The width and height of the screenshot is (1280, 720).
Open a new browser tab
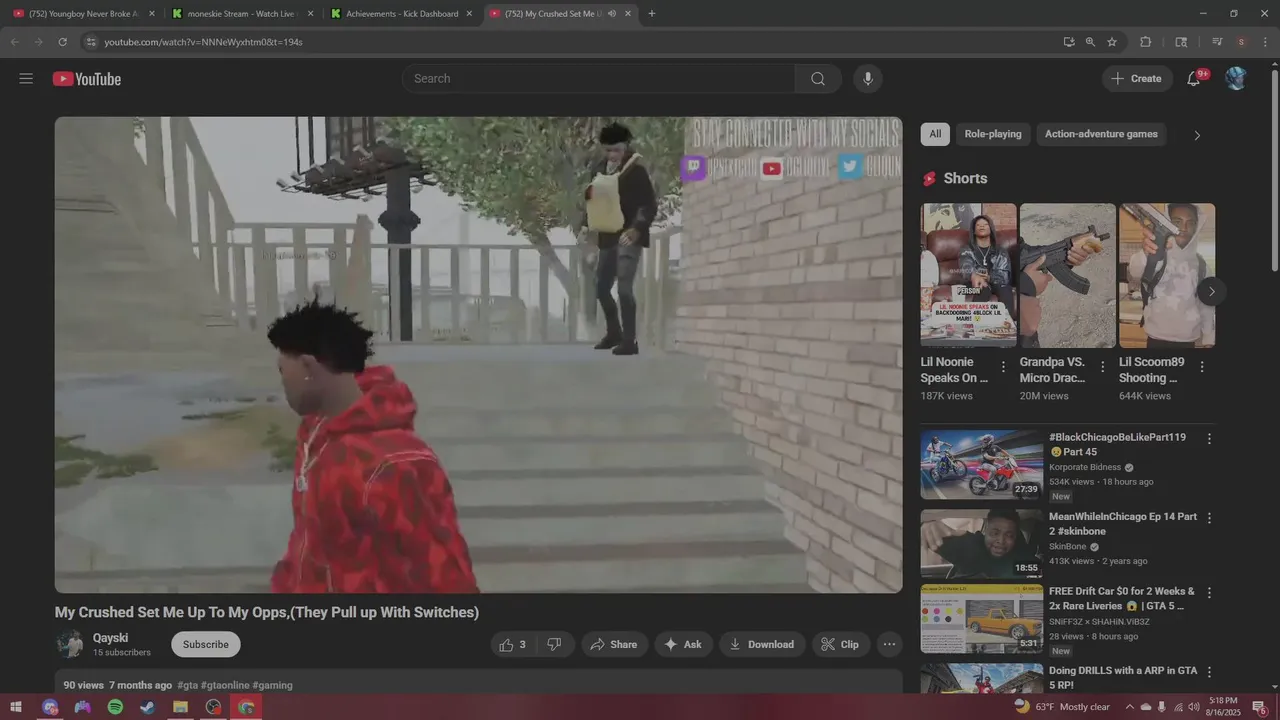[652, 14]
